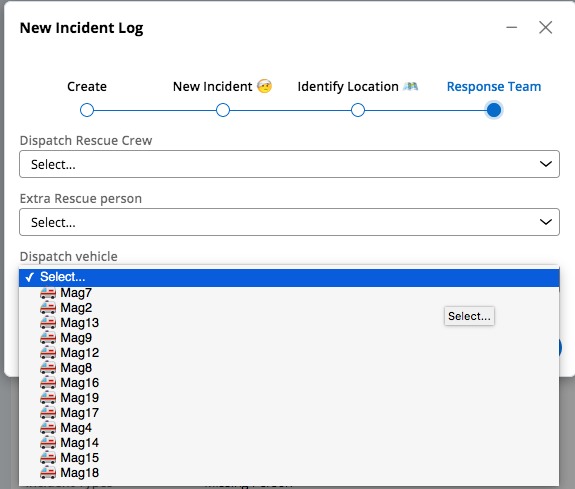Click the New Incident Log title
This screenshot has height=489, width=575.
click(81, 28)
